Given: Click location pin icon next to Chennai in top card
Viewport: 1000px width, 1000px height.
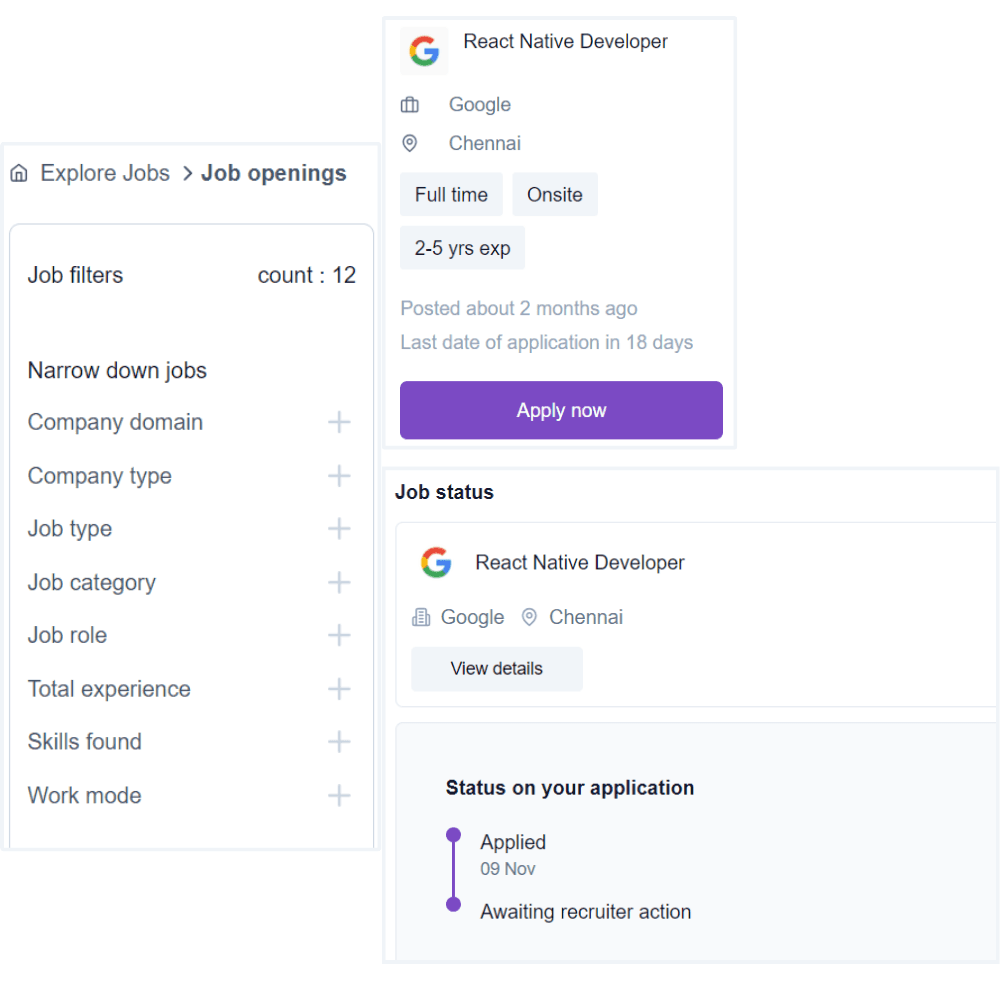Looking at the screenshot, I should pyautogui.click(x=409, y=144).
